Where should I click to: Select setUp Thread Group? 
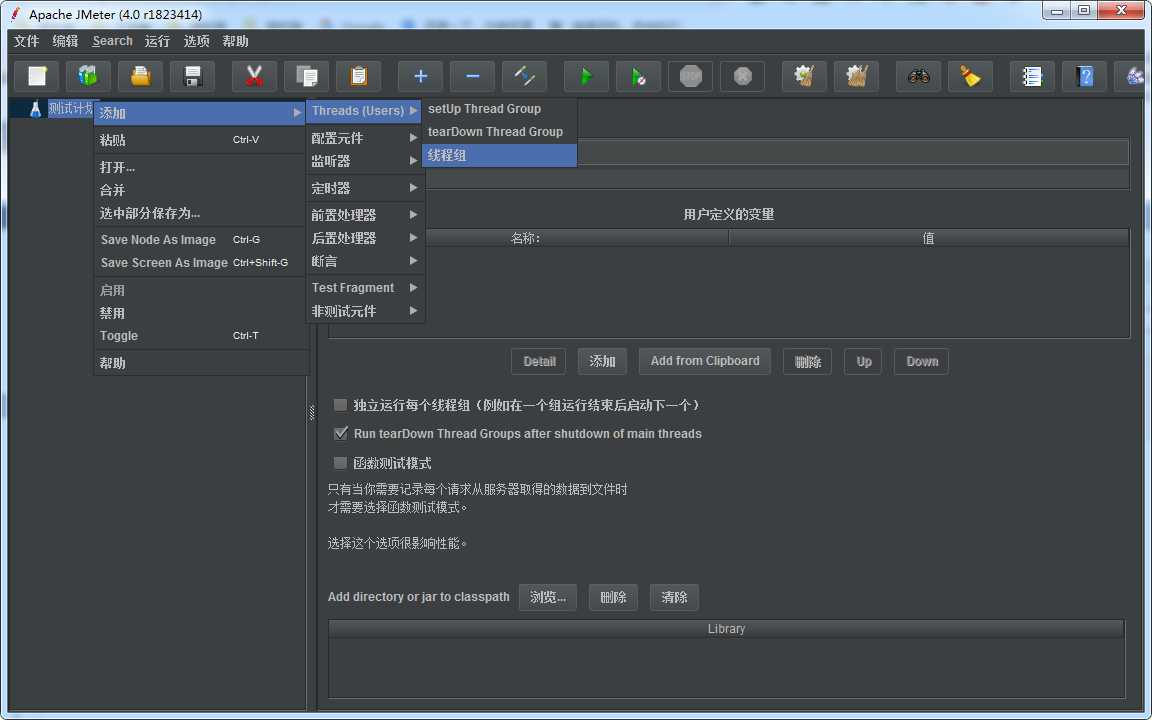point(500,109)
